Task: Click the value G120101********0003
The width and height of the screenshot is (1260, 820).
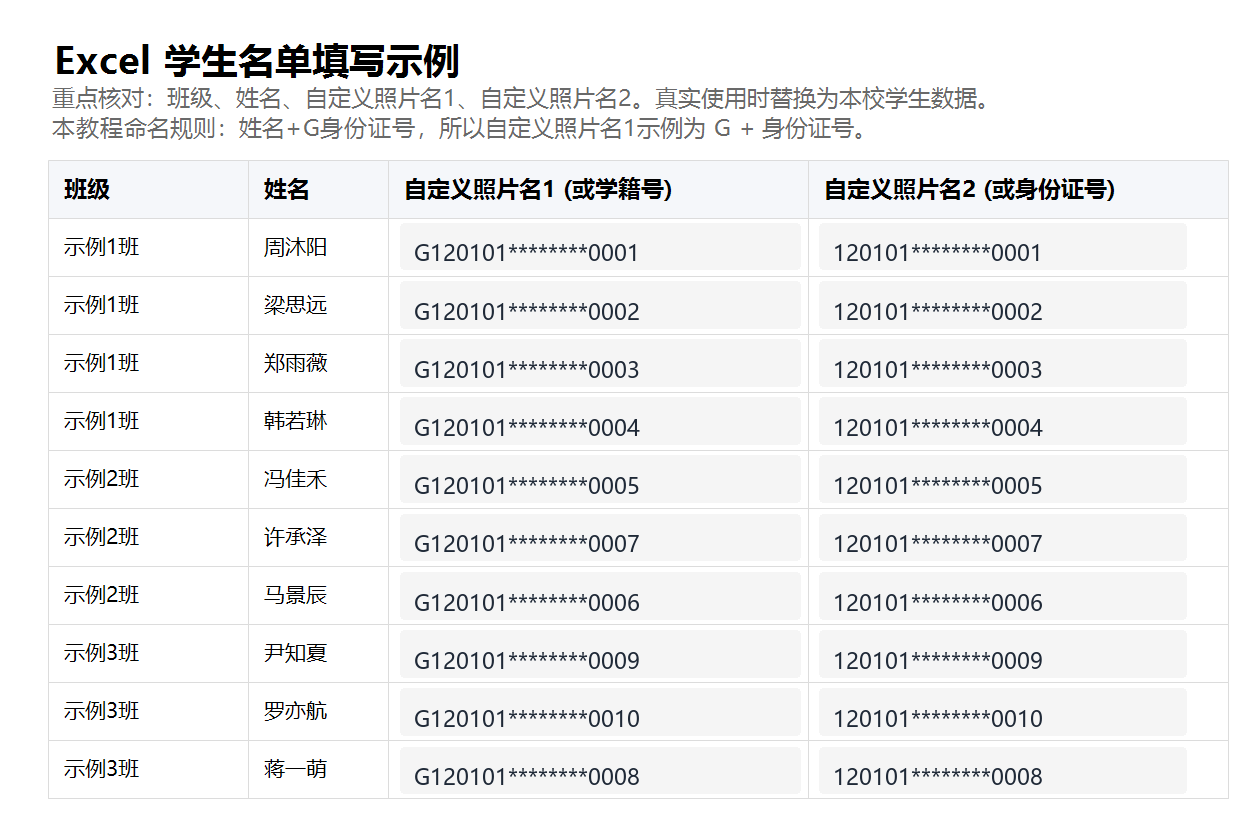Action: point(600,363)
